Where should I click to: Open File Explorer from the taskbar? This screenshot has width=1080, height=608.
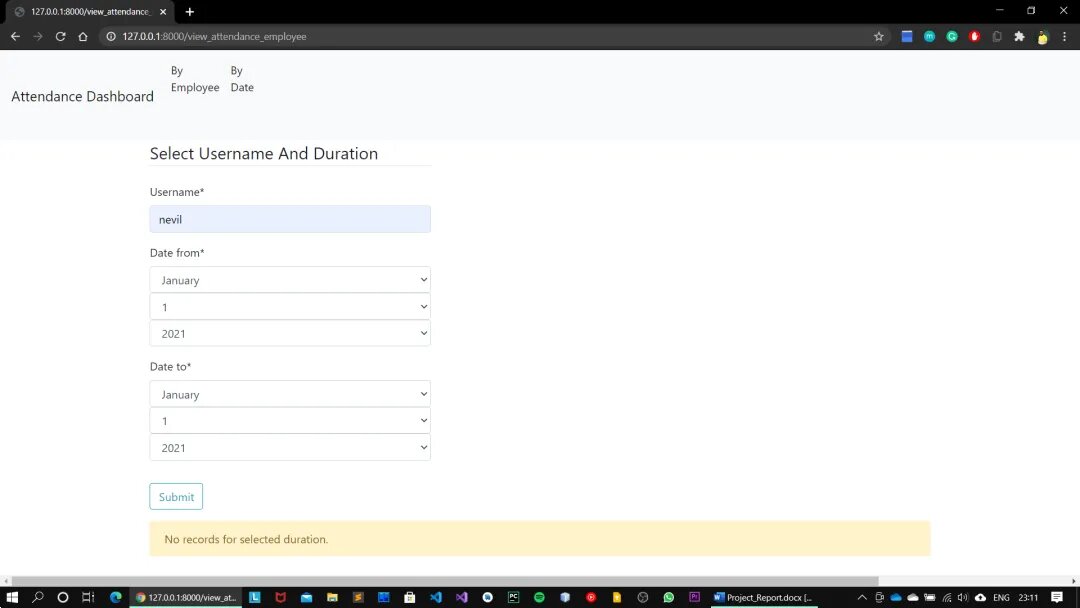(x=332, y=597)
